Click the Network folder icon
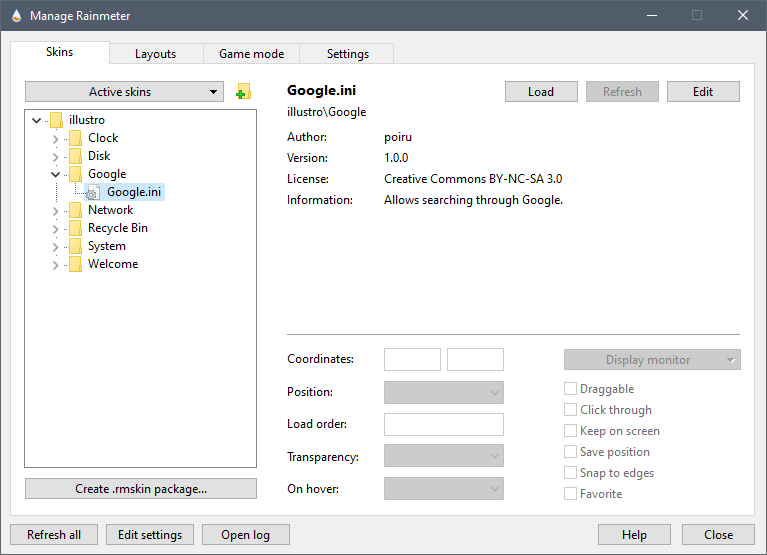767x555 pixels. click(x=75, y=210)
